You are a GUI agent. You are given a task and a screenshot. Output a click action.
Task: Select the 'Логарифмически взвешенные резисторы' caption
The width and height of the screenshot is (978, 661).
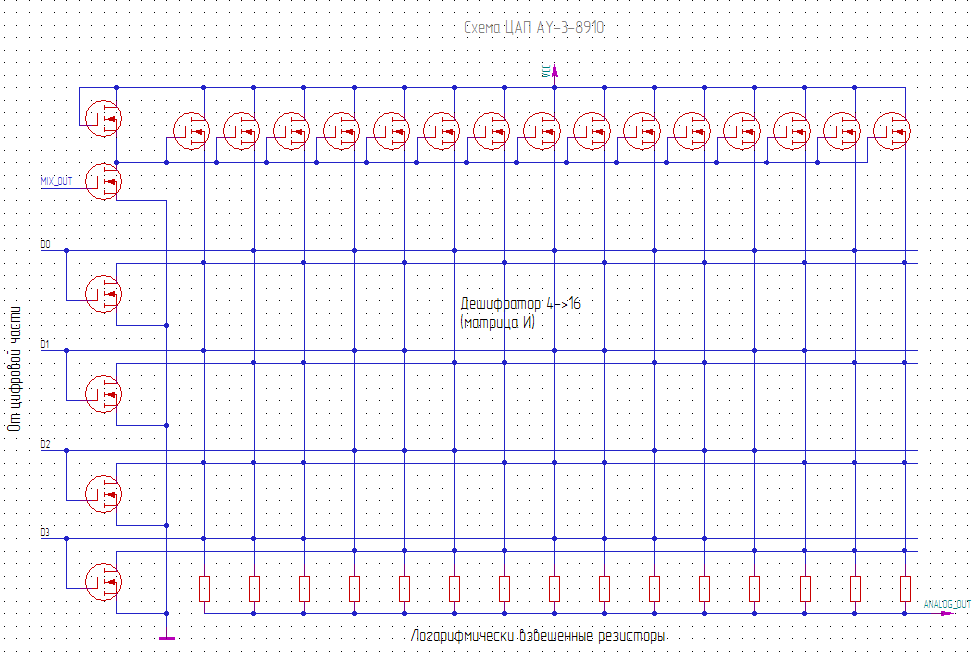(x=538, y=636)
